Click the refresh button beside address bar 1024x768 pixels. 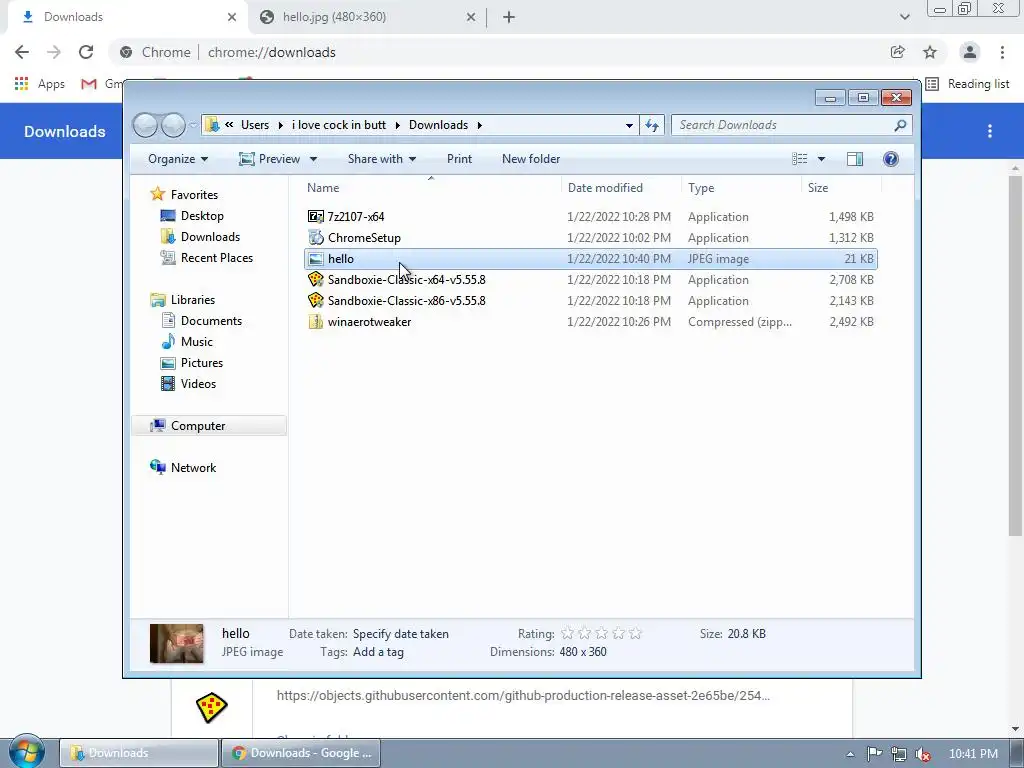click(652, 125)
